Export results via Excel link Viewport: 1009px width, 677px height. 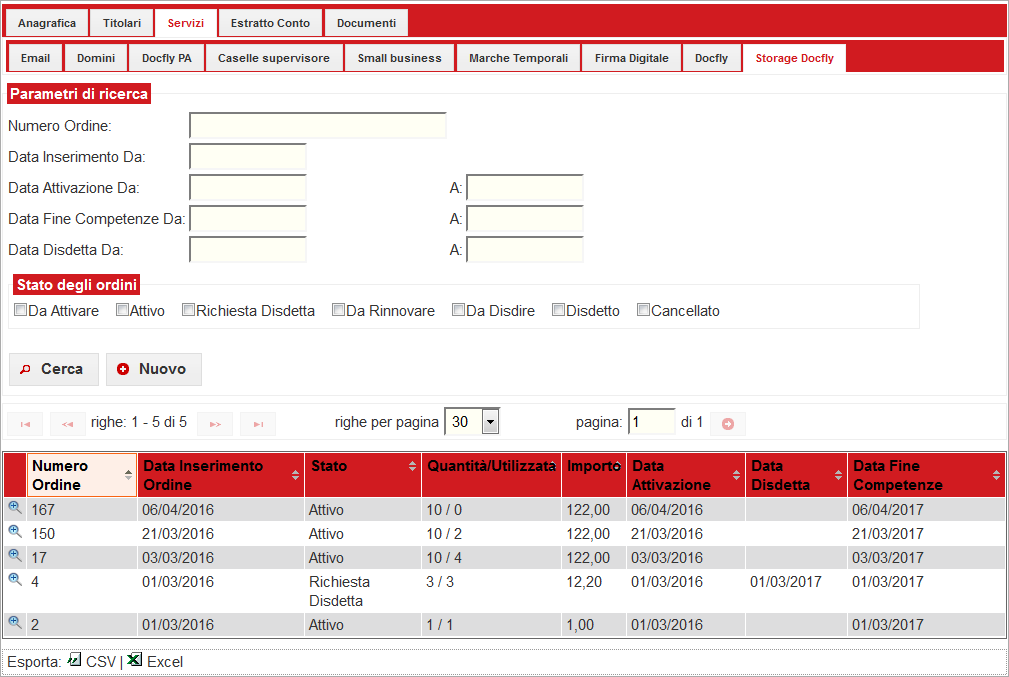(165, 662)
